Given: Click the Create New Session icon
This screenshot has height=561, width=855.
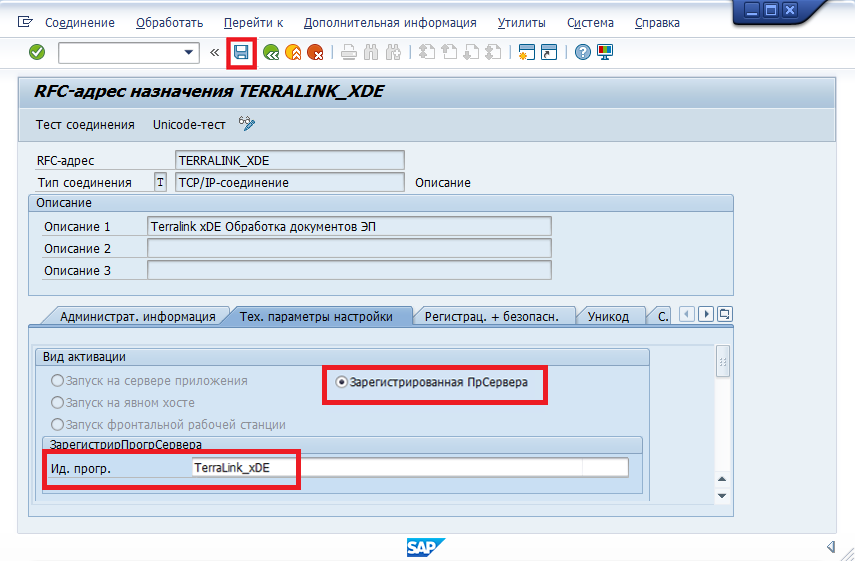Looking at the screenshot, I should point(526,53).
